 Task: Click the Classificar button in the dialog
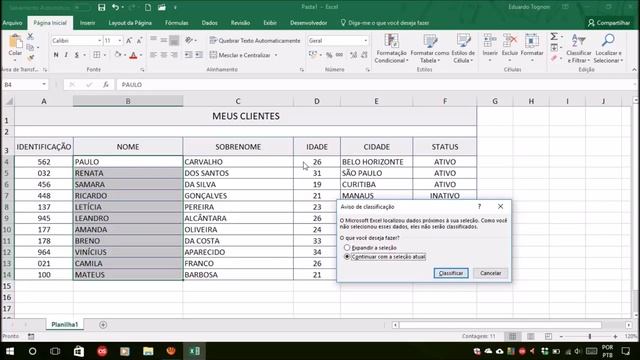tap(451, 273)
